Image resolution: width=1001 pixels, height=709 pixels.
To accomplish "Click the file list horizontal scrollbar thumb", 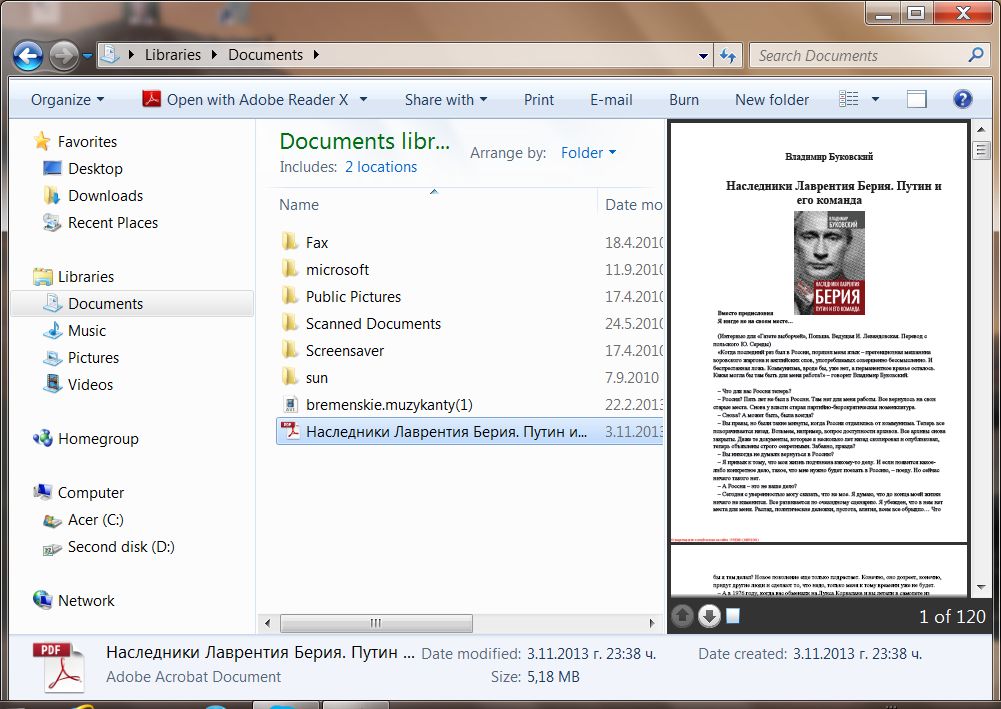I will [376, 623].
